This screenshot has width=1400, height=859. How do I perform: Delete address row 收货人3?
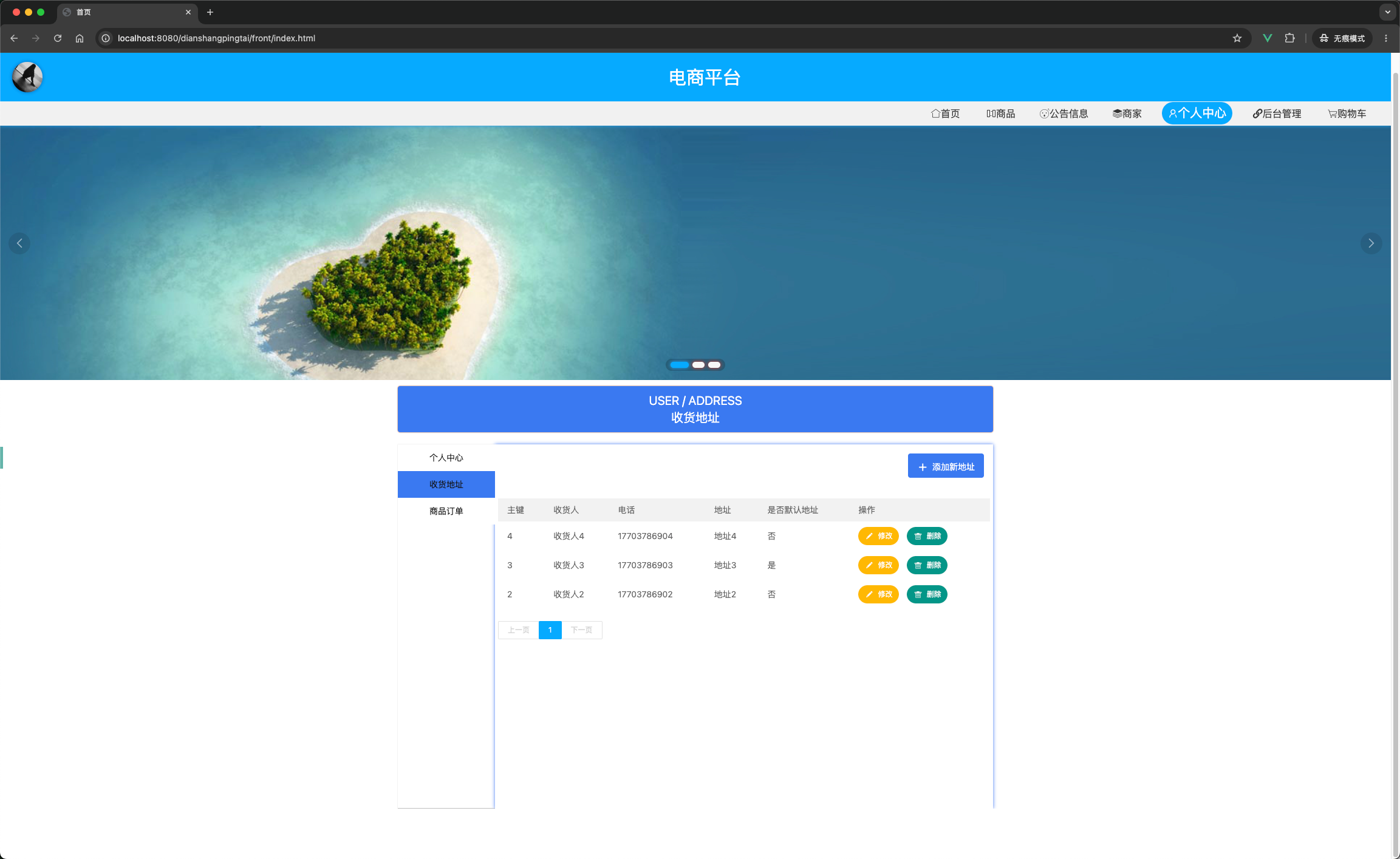click(927, 565)
